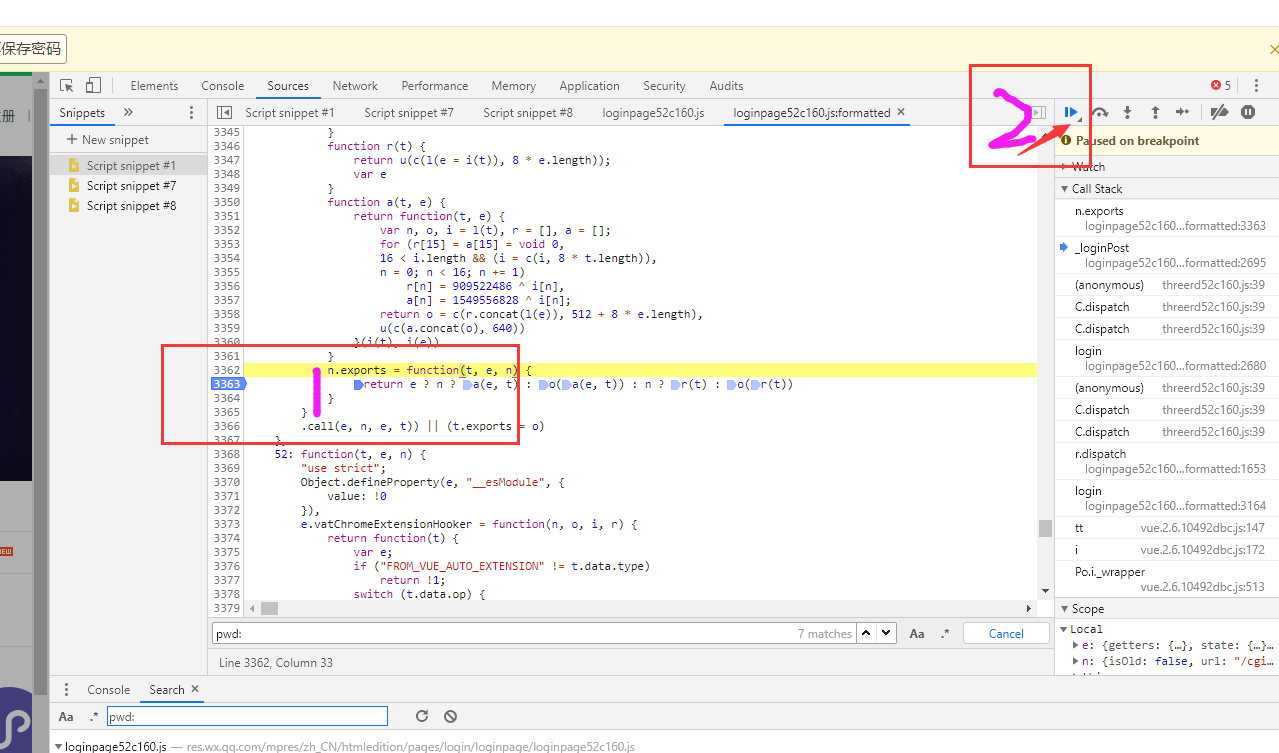Image resolution: width=1279 pixels, height=753 pixels.
Task: Open the loginpage52c160.js editor tab
Action: pos(653,113)
